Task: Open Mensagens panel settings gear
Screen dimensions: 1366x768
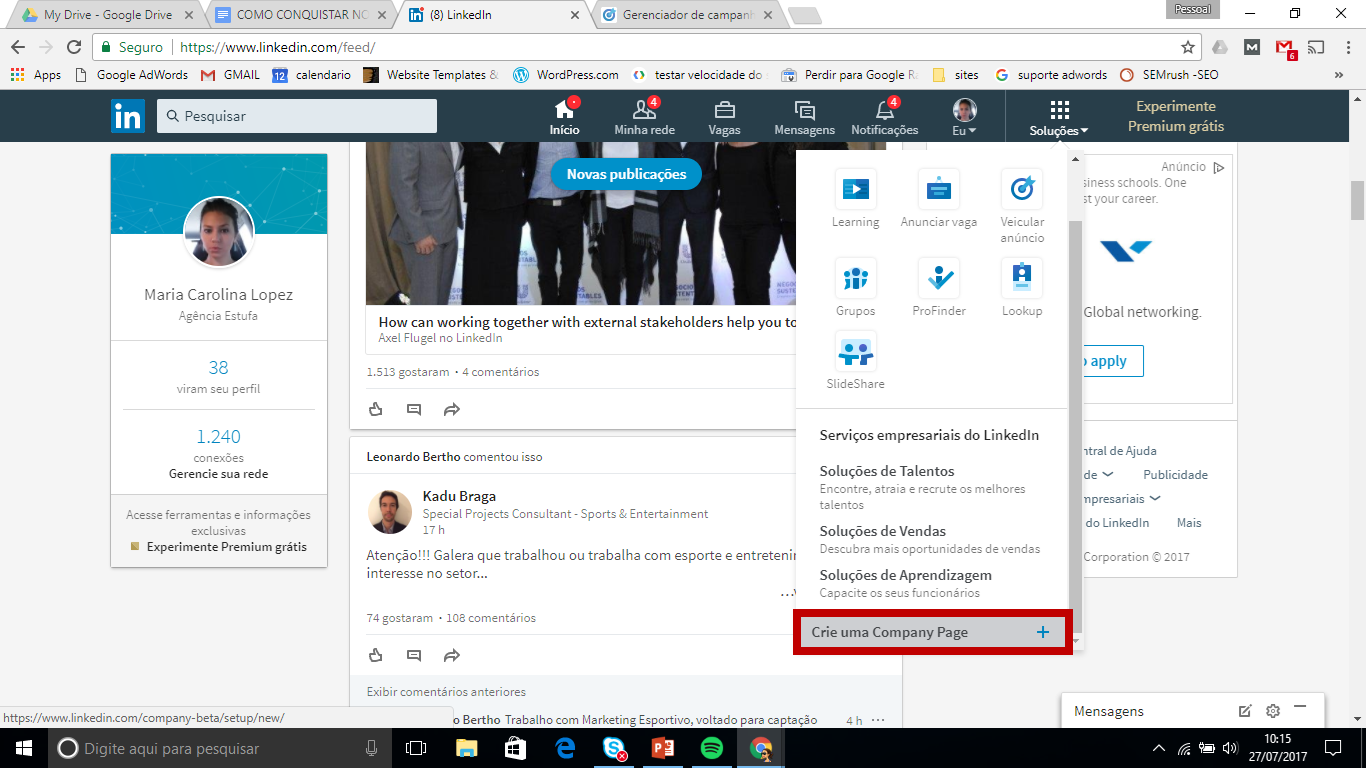Action: click(1273, 711)
